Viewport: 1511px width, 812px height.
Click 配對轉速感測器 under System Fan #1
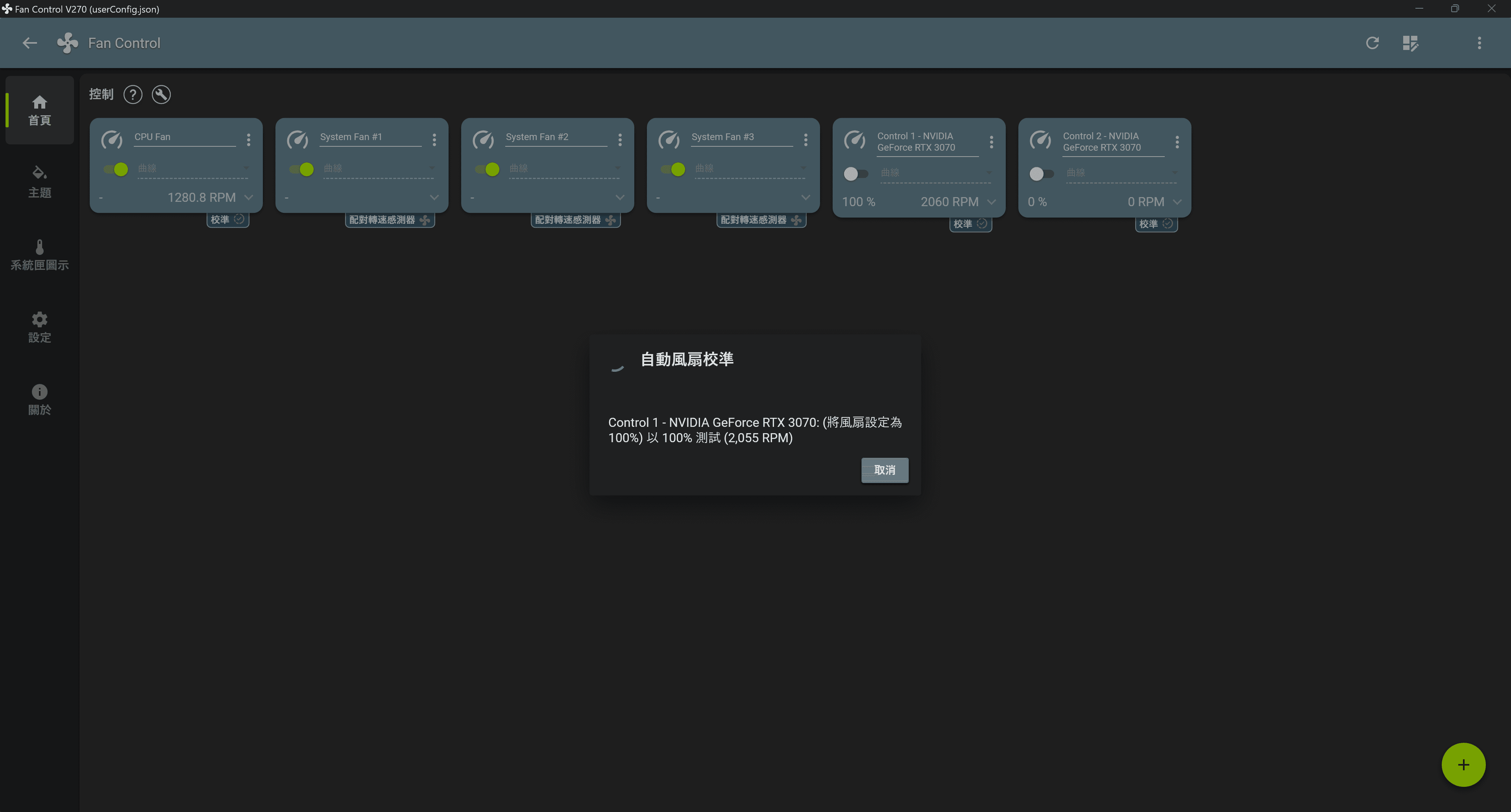(x=390, y=220)
